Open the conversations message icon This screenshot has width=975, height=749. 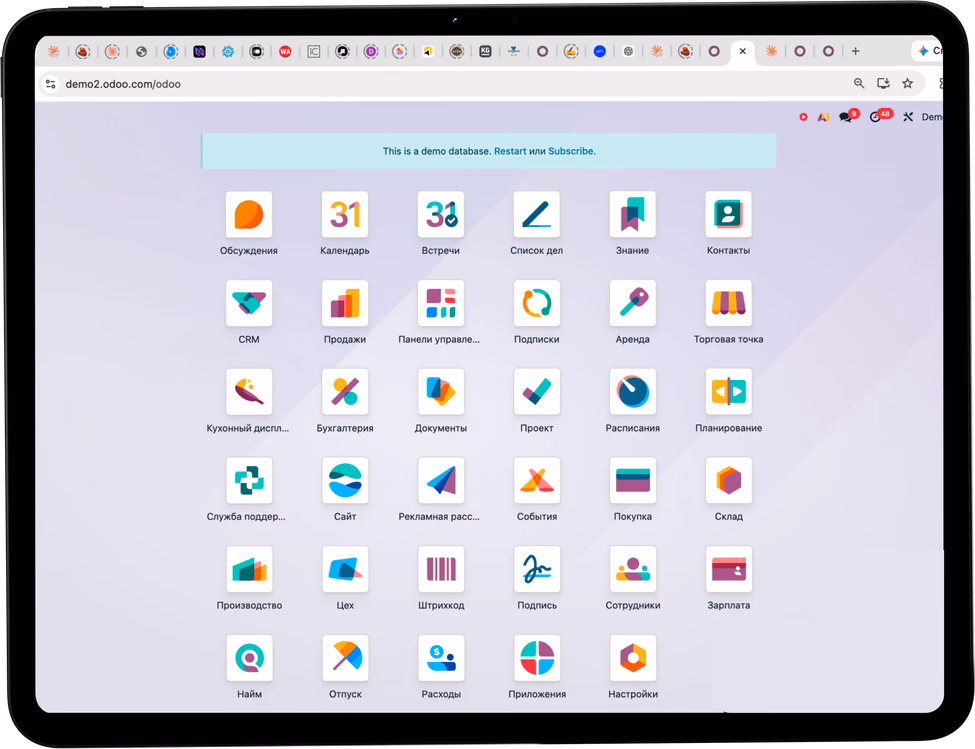click(846, 117)
